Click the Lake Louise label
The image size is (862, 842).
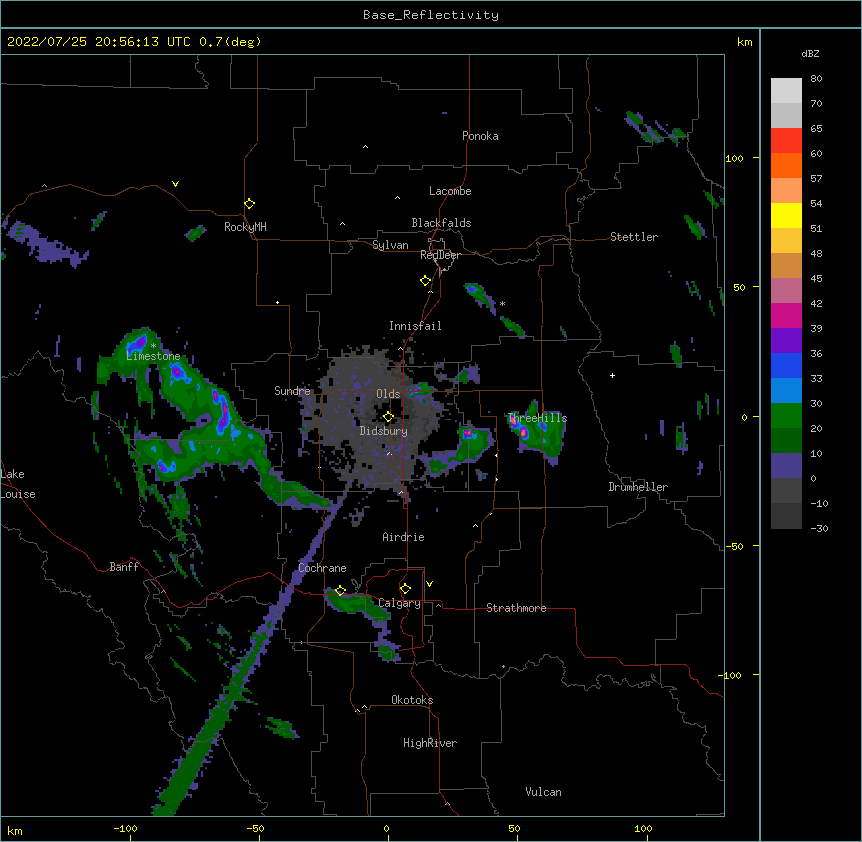(18, 484)
